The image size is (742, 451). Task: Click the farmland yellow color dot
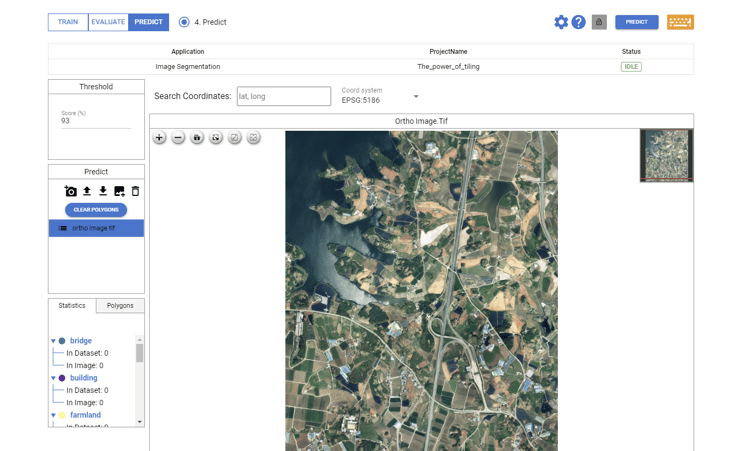coord(62,415)
